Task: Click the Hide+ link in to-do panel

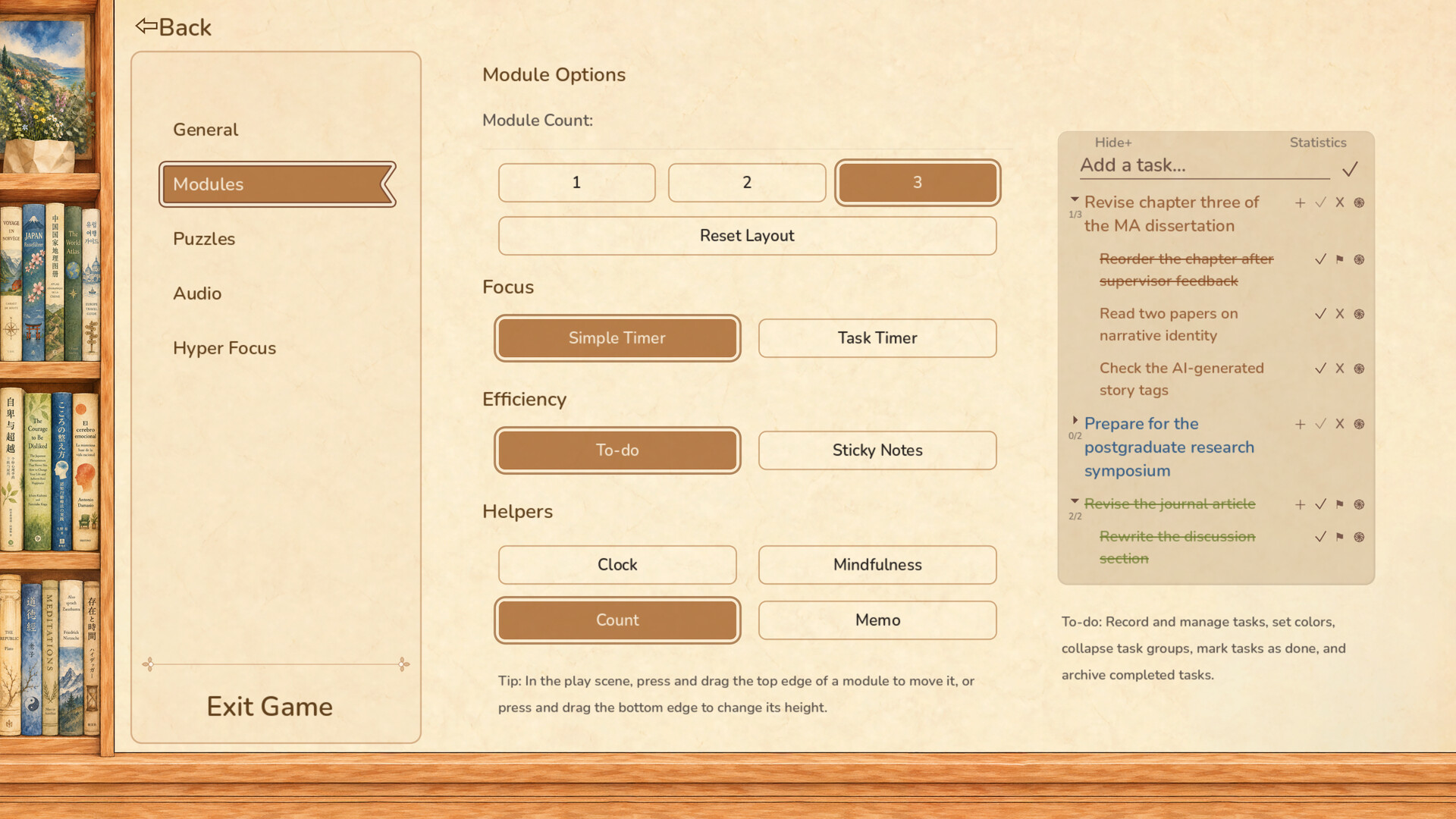Action: (x=1112, y=143)
